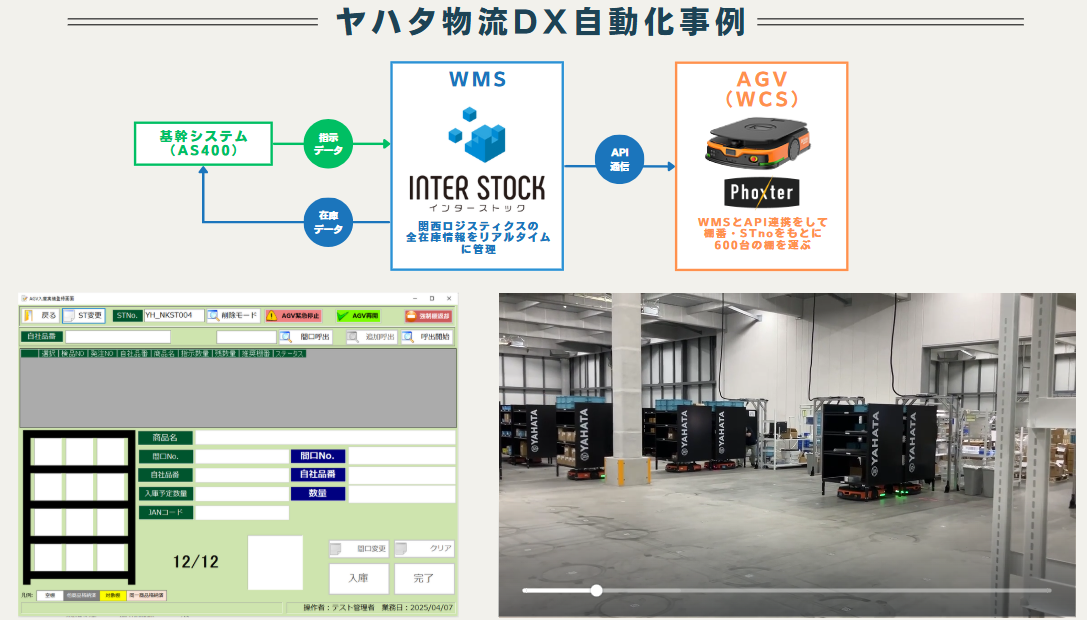Click the 入庫予定数量 field
Screen dimensions: 1087x620
pos(242,494)
